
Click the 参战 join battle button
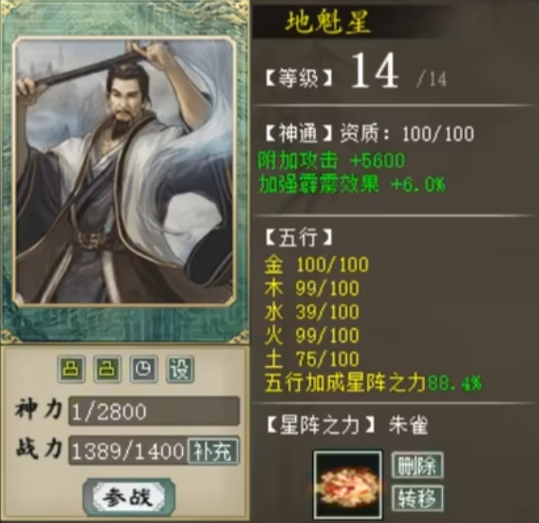[x=129, y=497]
